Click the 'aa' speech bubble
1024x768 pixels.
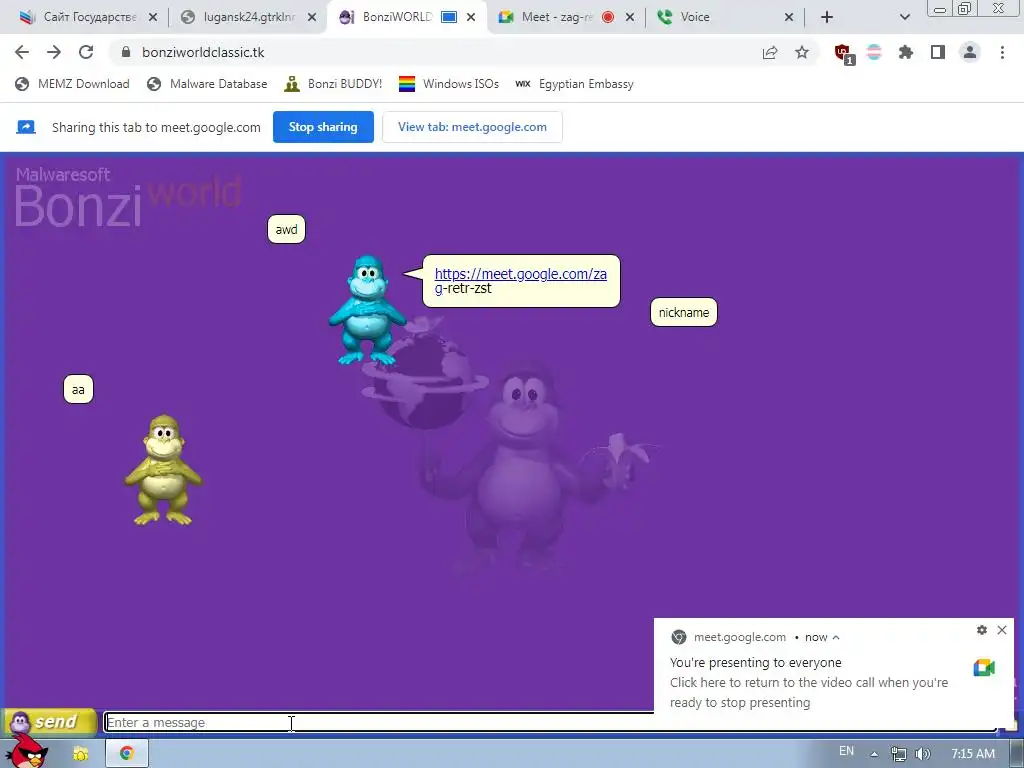point(78,389)
